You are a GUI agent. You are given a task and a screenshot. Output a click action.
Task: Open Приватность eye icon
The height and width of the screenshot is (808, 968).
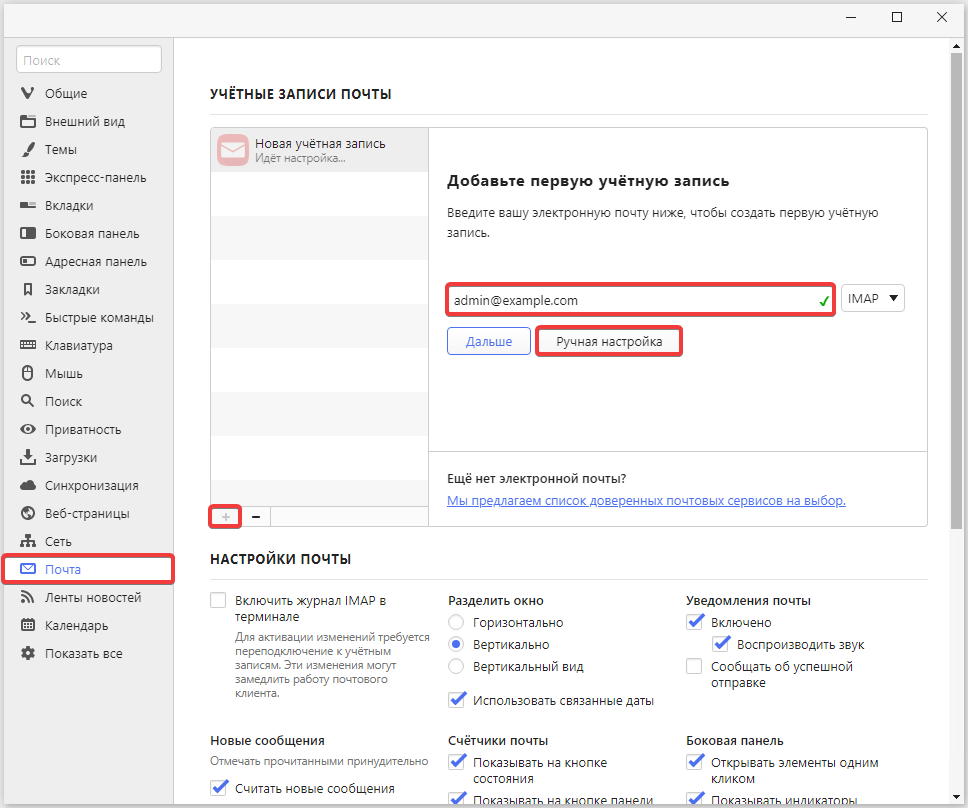(28, 430)
